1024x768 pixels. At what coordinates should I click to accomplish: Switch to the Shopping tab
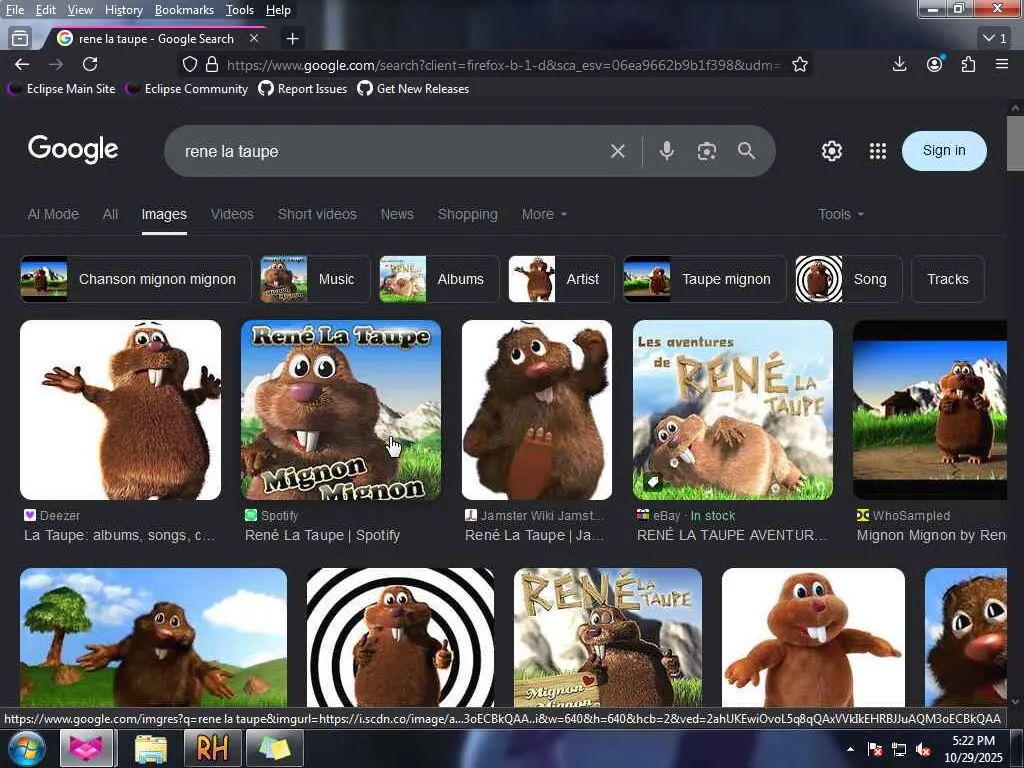468,214
